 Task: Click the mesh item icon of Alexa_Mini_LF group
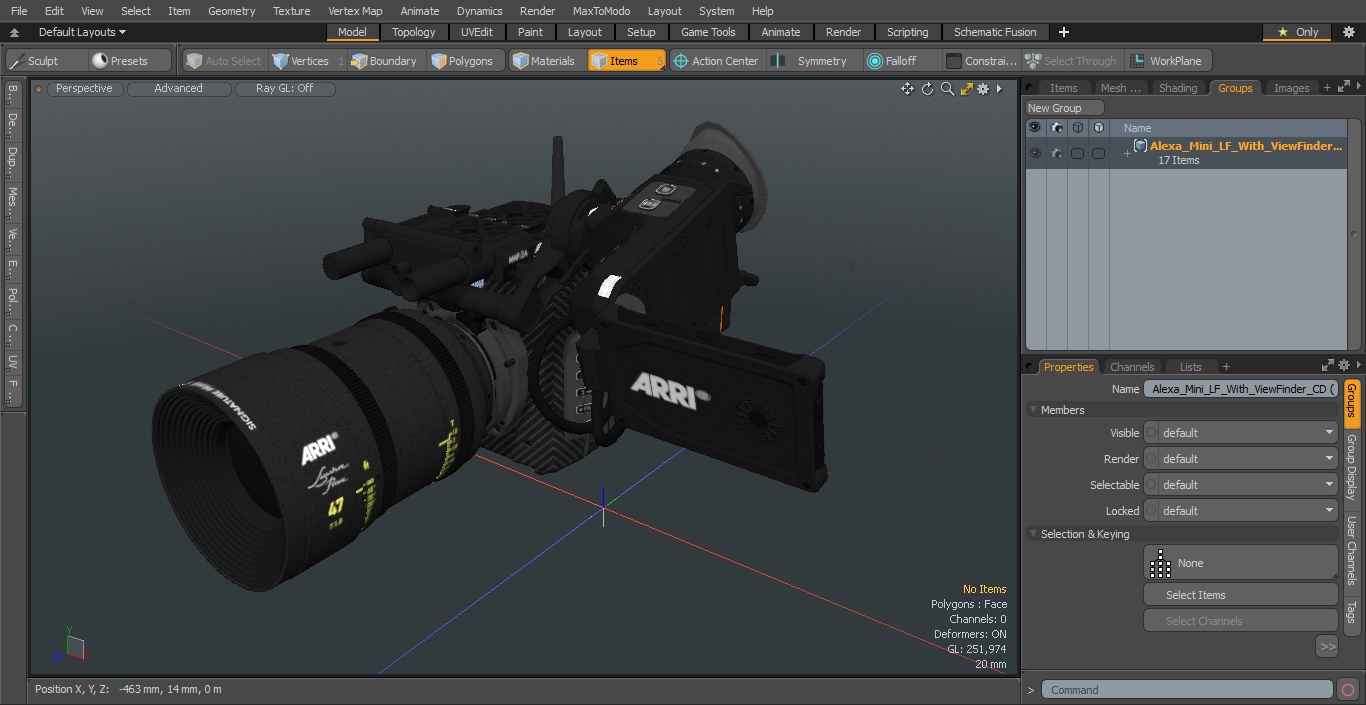point(1140,146)
